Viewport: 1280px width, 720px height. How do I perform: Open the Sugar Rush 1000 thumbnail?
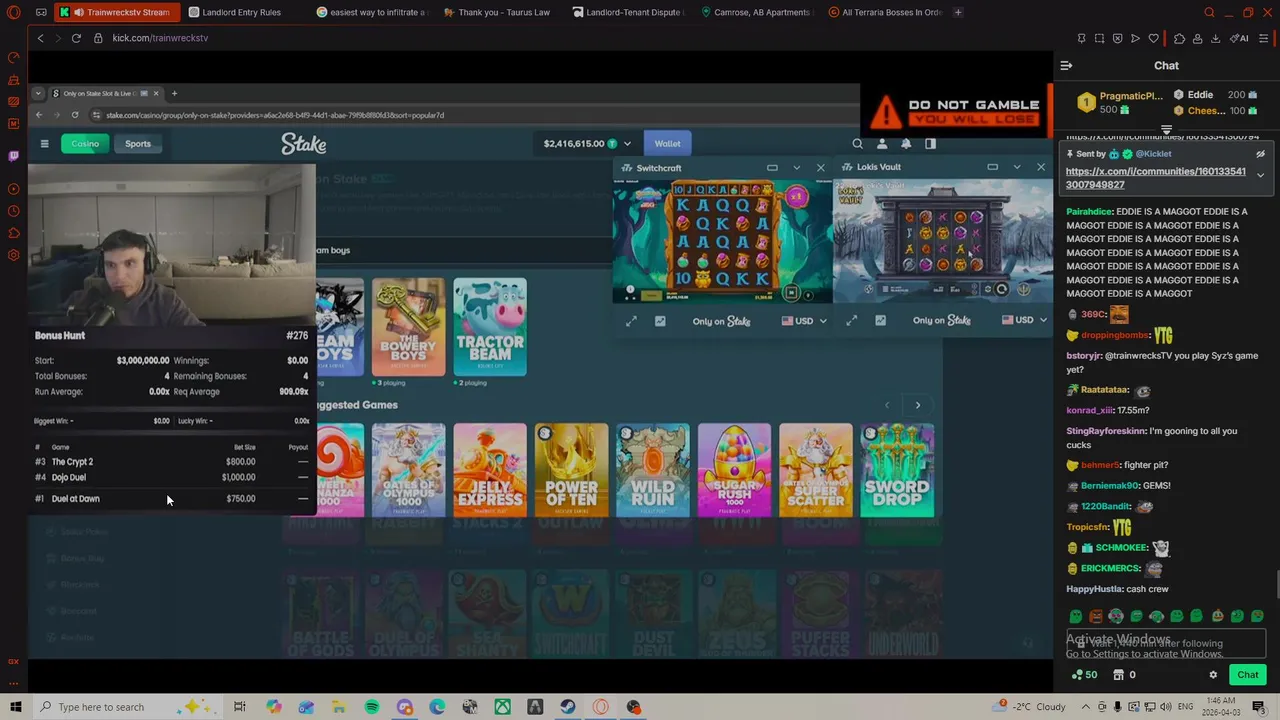[734, 470]
